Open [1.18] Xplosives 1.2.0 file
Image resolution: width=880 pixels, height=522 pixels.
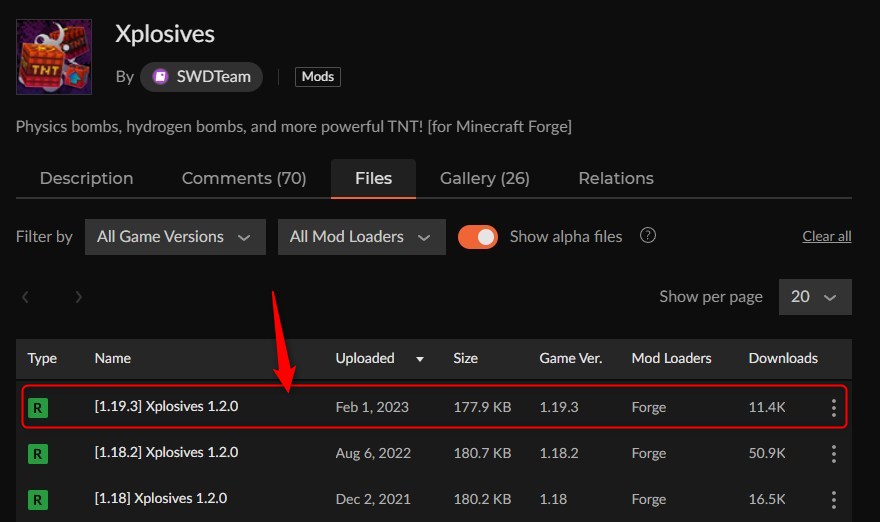pos(161,498)
